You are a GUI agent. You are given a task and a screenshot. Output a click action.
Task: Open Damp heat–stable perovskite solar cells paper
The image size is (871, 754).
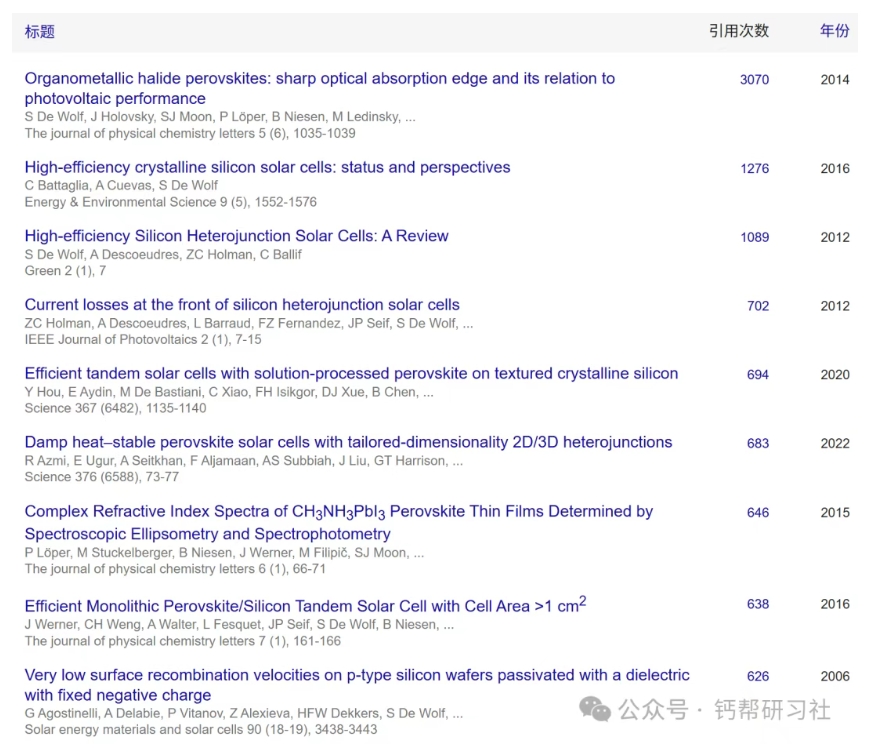(x=348, y=442)
